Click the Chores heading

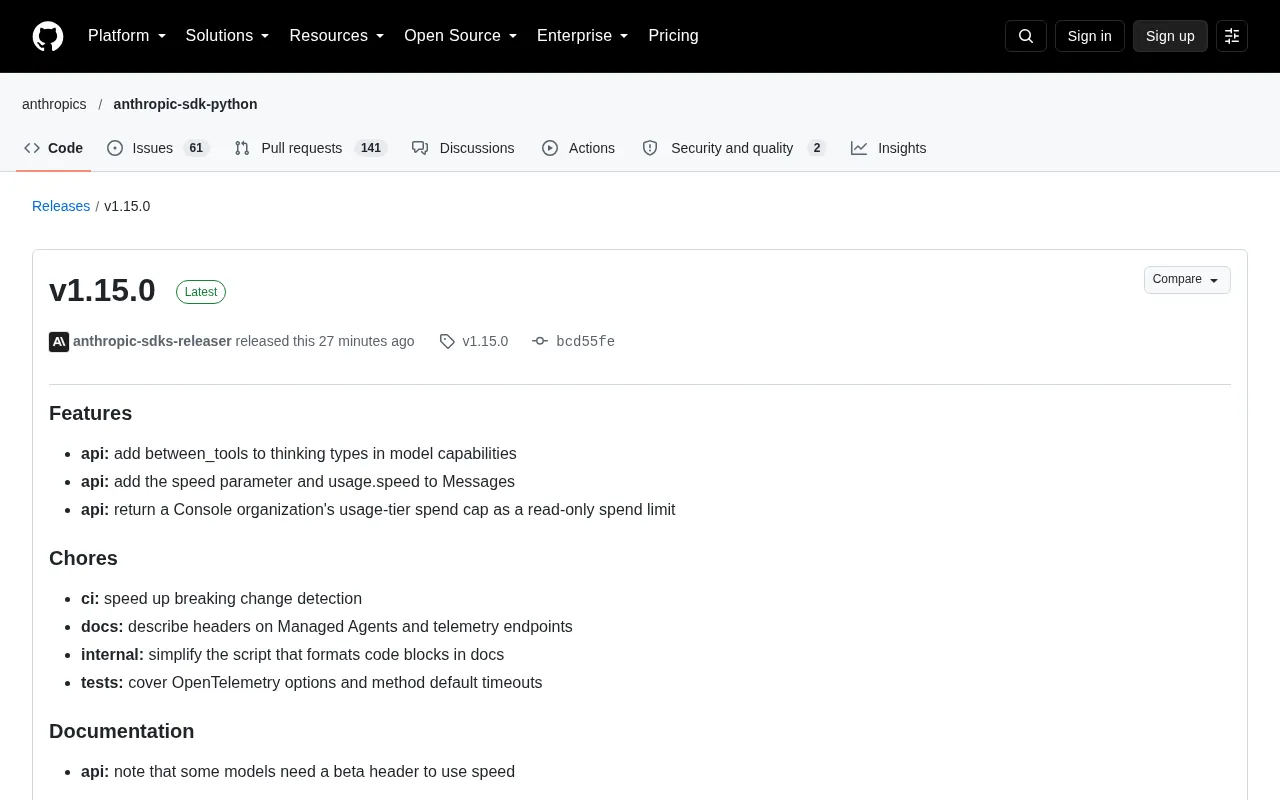coord(83,559)
